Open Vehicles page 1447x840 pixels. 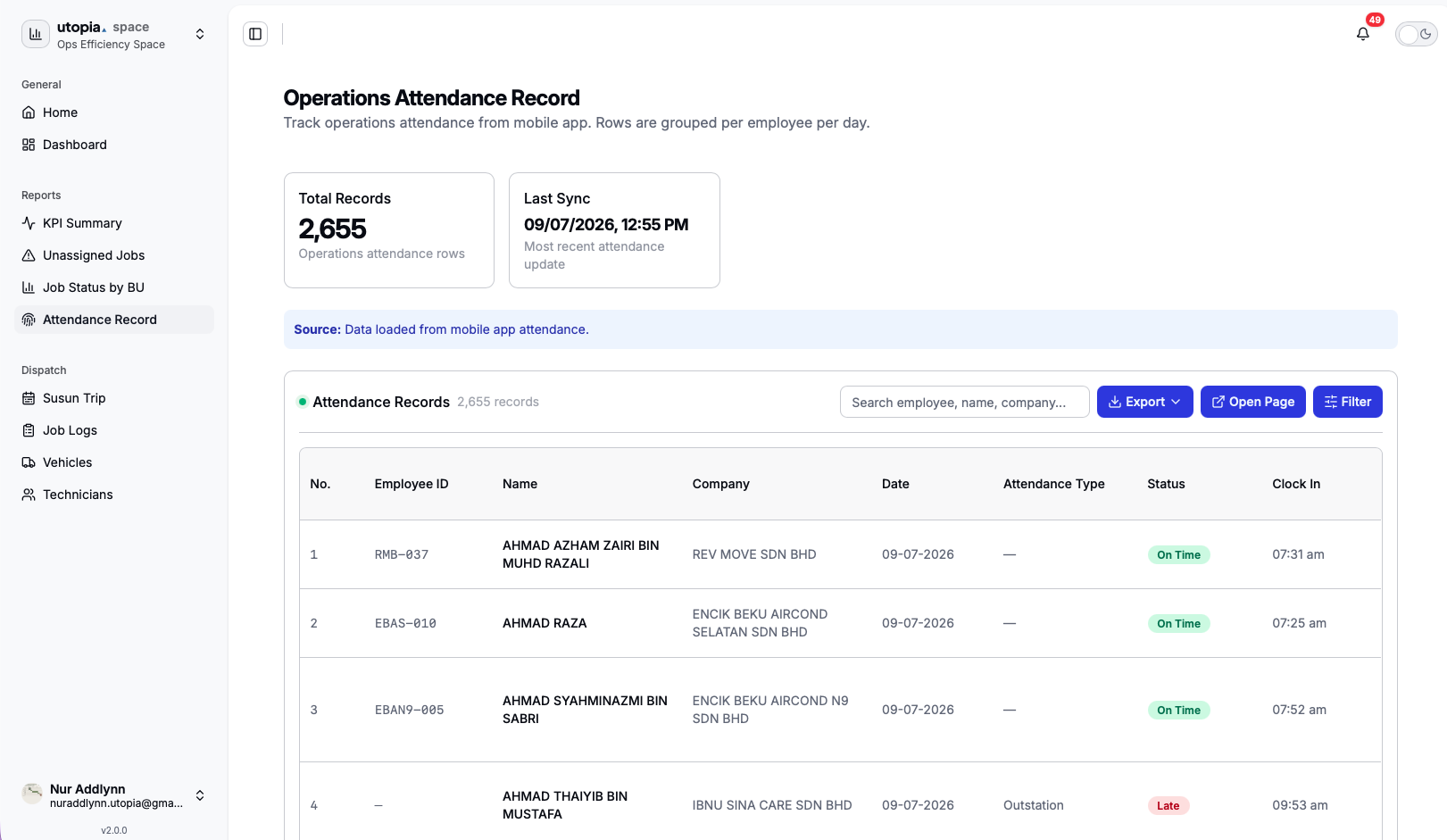click(x=114, y=462)
